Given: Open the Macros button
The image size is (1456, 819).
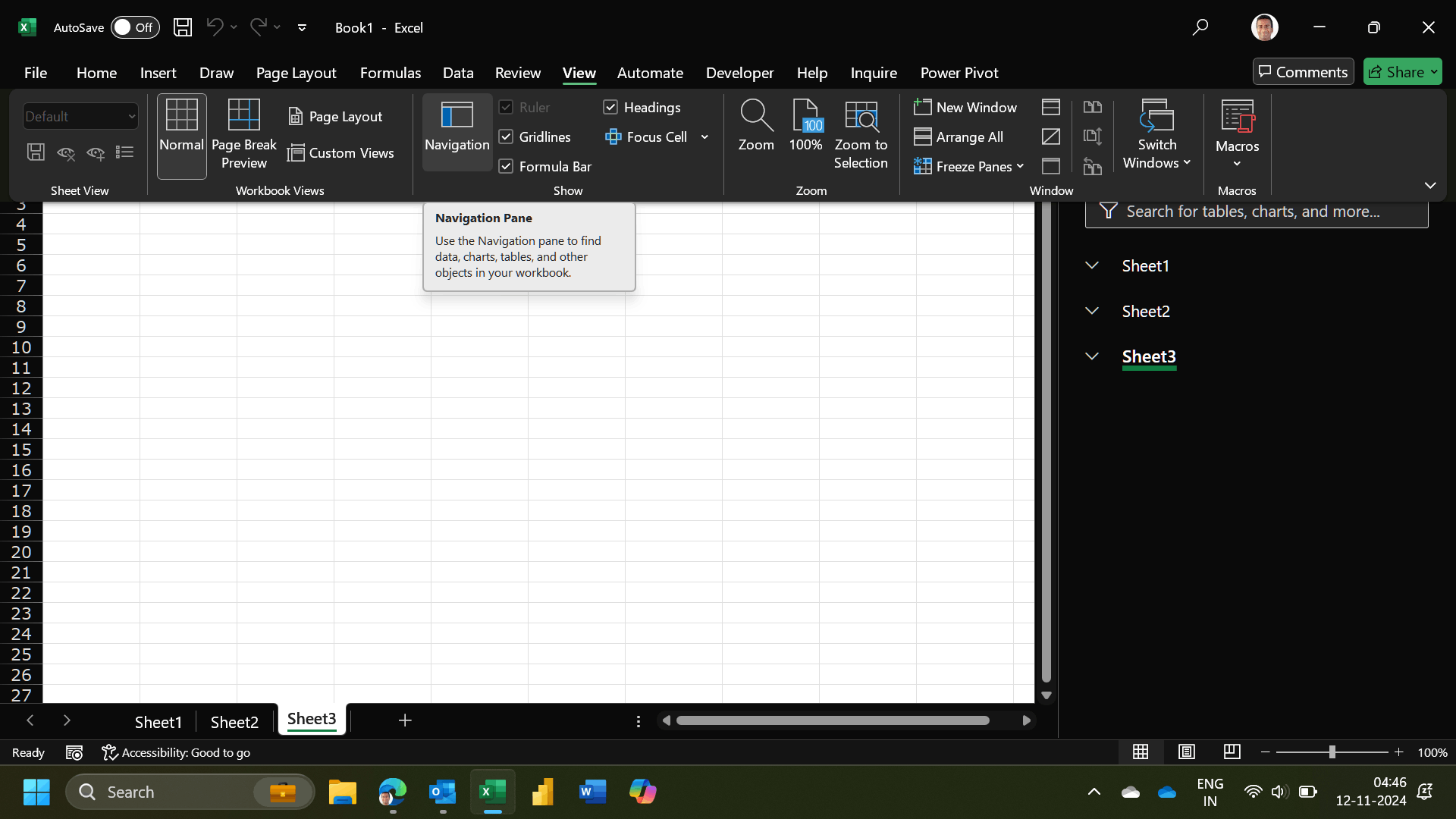Looking at the screenshot, I should (x=1237, y=134).
